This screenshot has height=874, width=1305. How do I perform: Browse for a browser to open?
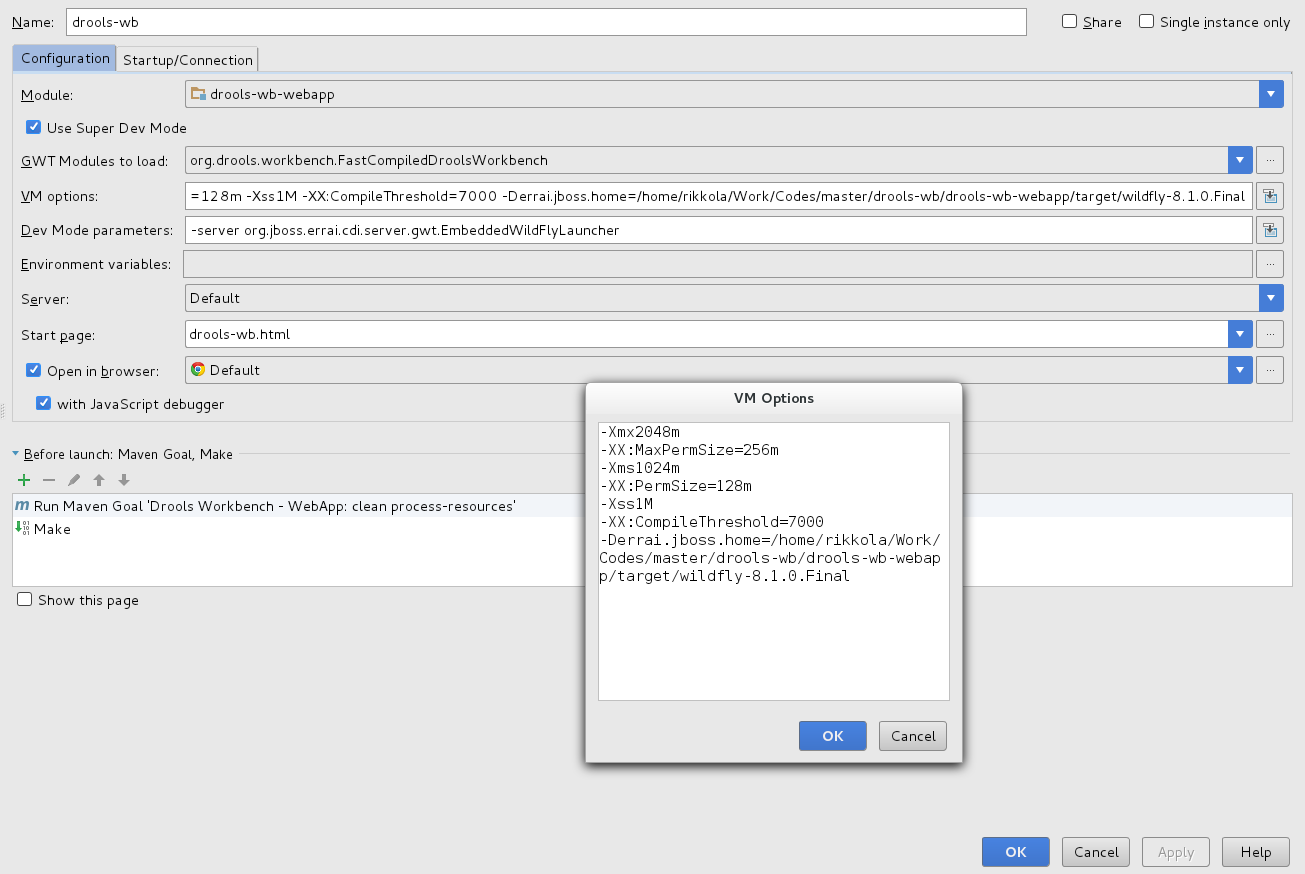pos(1270,370)
